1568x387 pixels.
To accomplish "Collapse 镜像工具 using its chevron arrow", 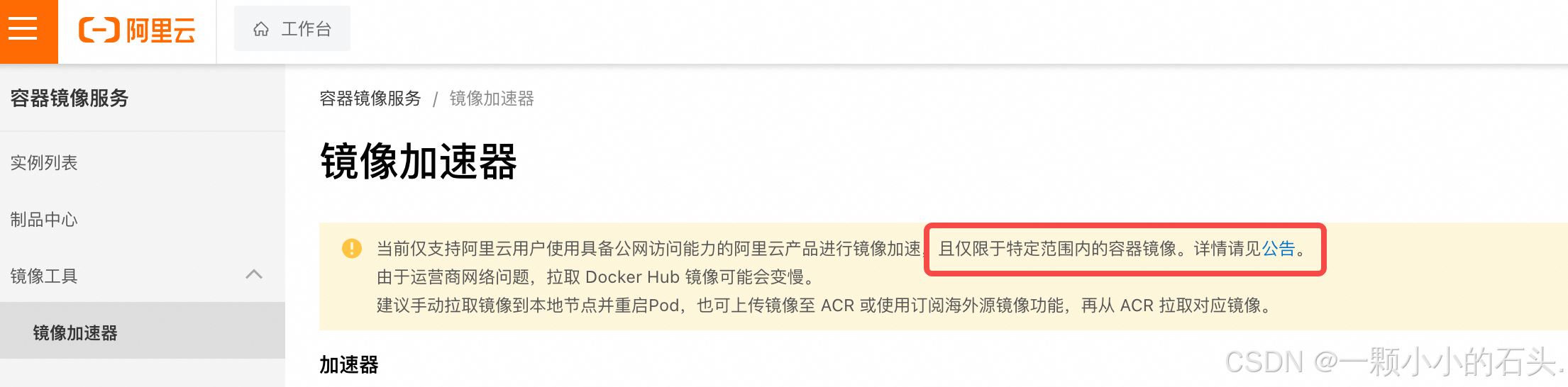I will point(254,274).
